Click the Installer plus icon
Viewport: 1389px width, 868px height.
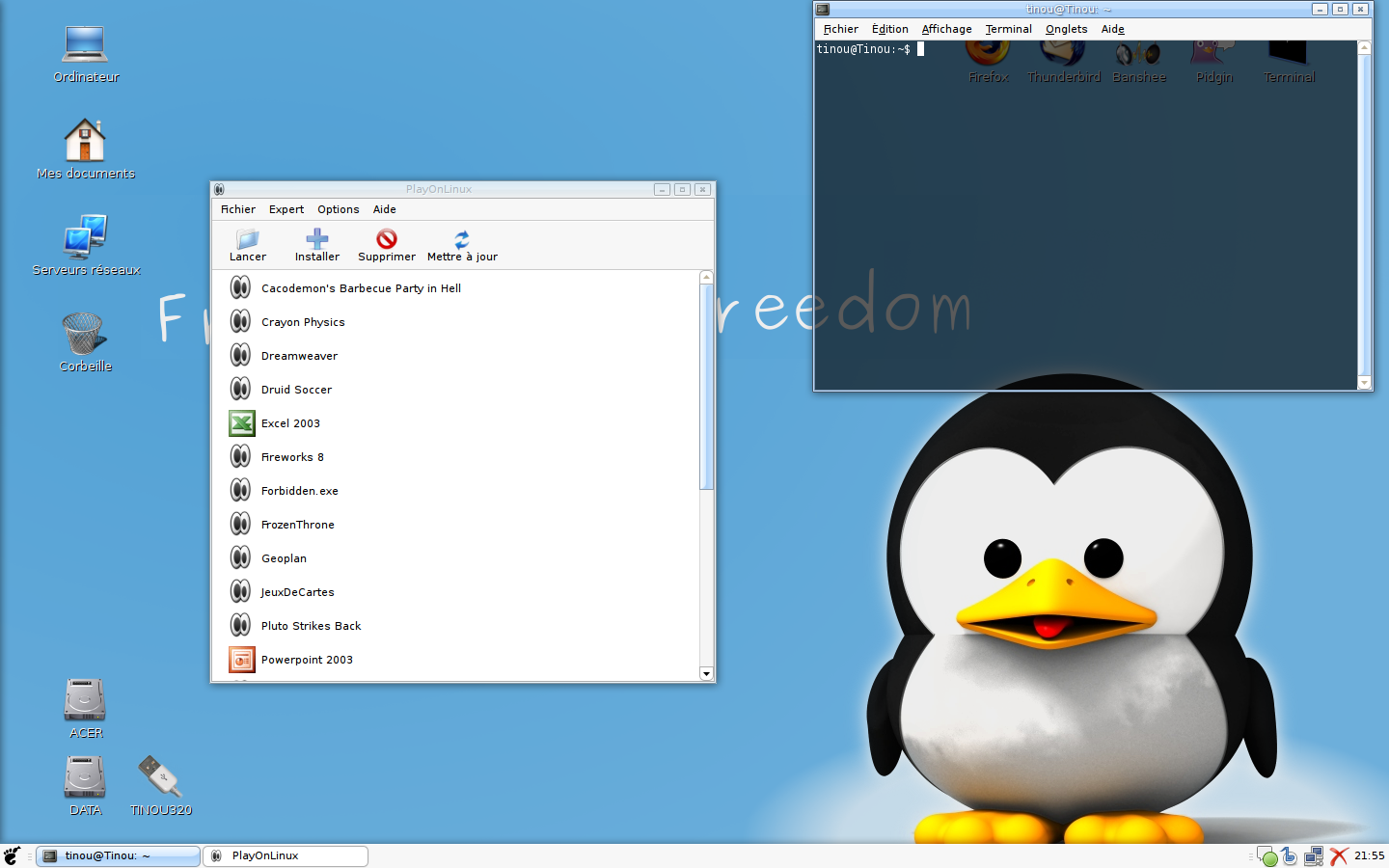(316, 239)
